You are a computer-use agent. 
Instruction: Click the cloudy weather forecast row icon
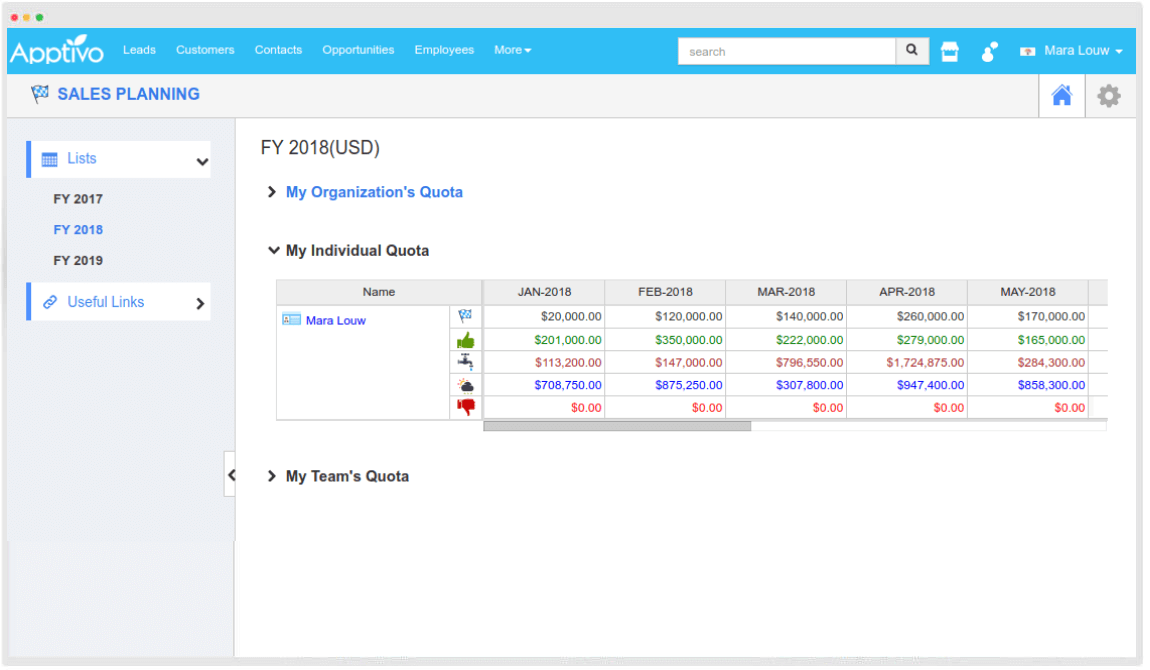[465, 385]
